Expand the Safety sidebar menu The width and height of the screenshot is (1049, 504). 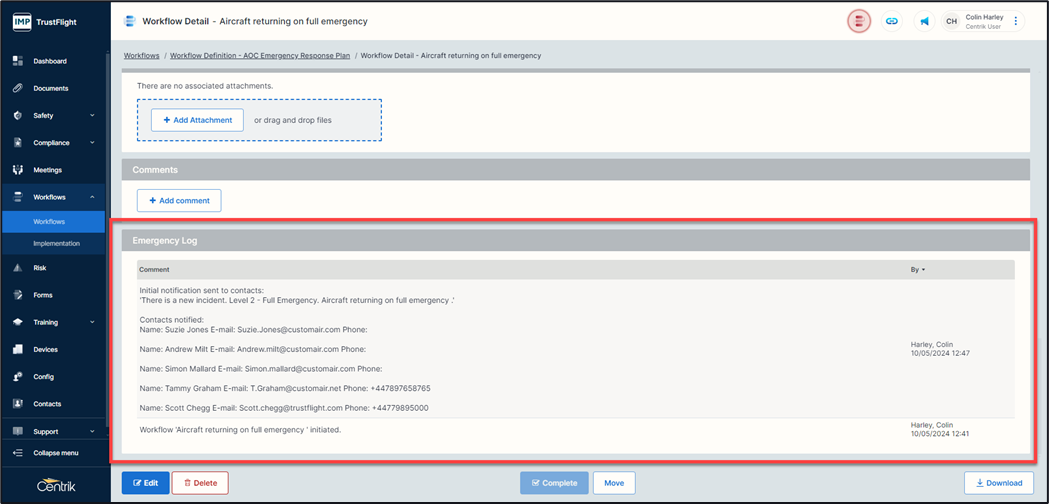click(x=54, y=116)
